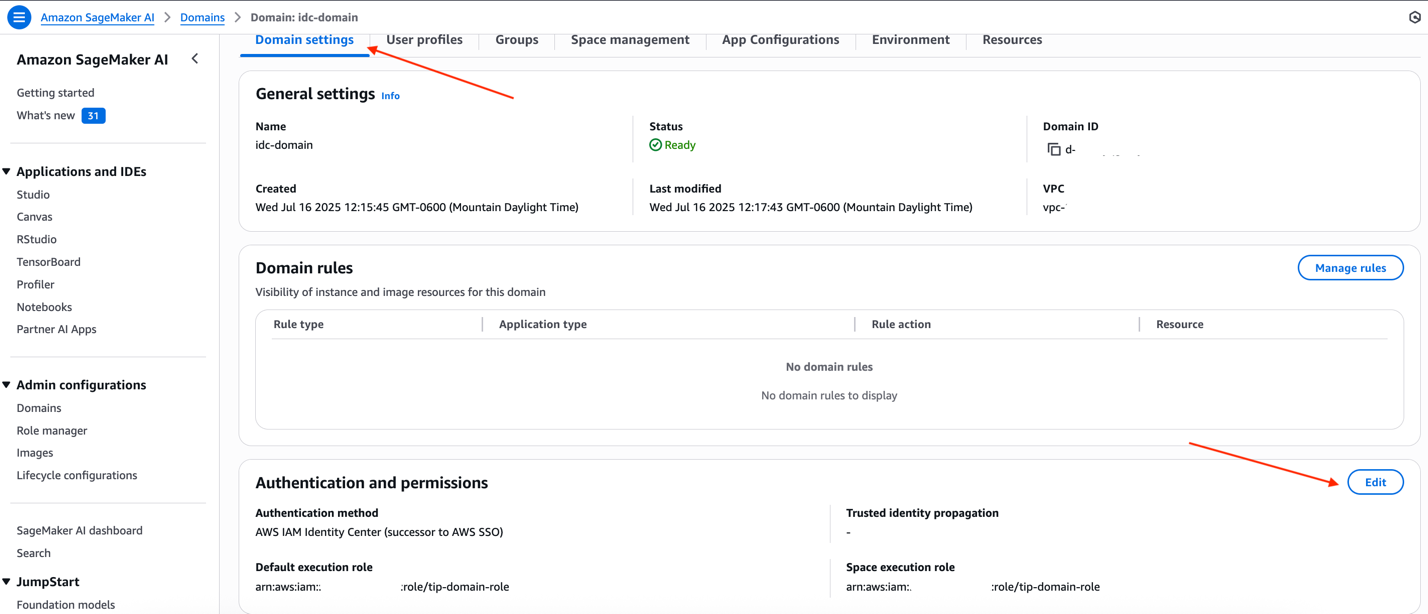This screenshot has width=1428, height=614.
Task: Copy the Domain ID
Action: 1055,148
